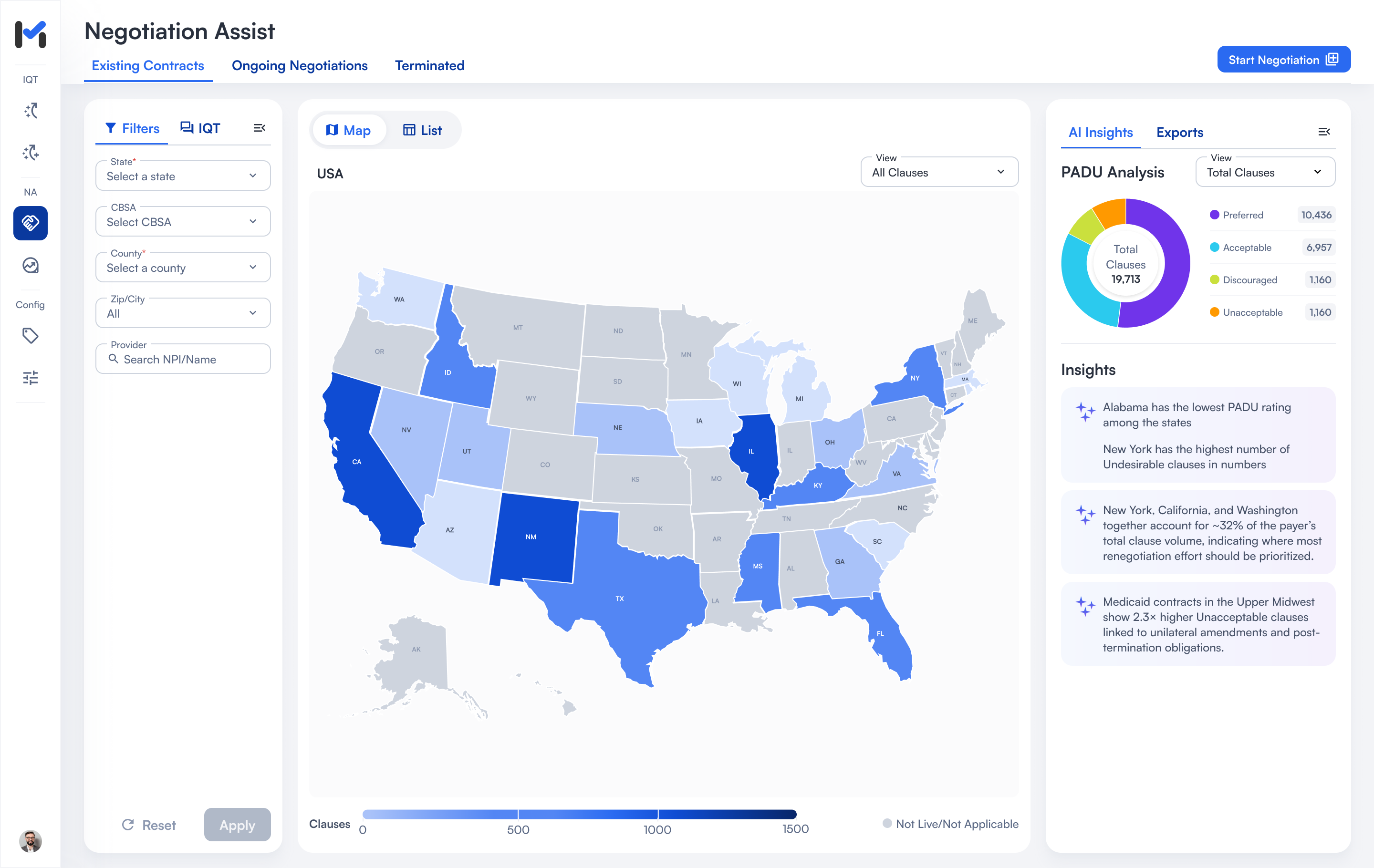Screen dimensions: 1374x868
Task: Open the handshake Negotiation Assist icon in sidebar
Action: [x=30, y=223]
